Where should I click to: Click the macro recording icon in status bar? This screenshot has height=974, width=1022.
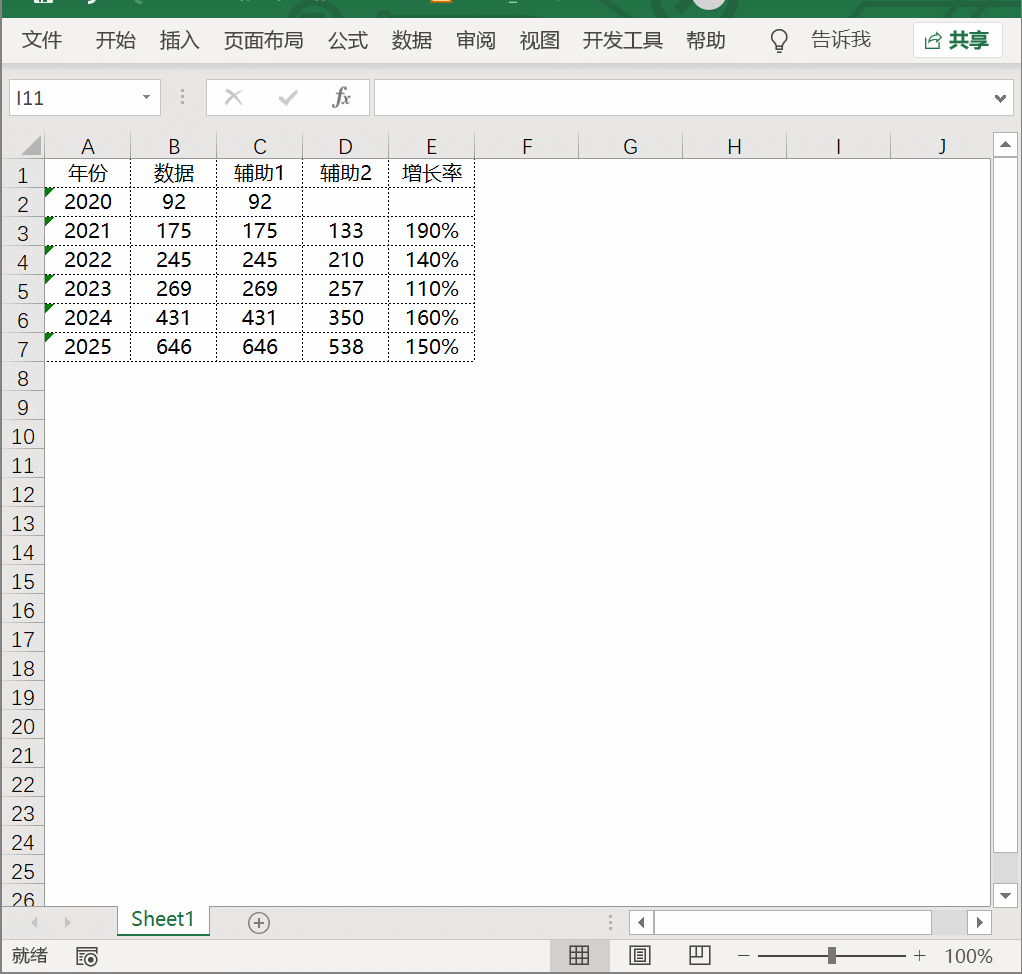pos(87,956)
